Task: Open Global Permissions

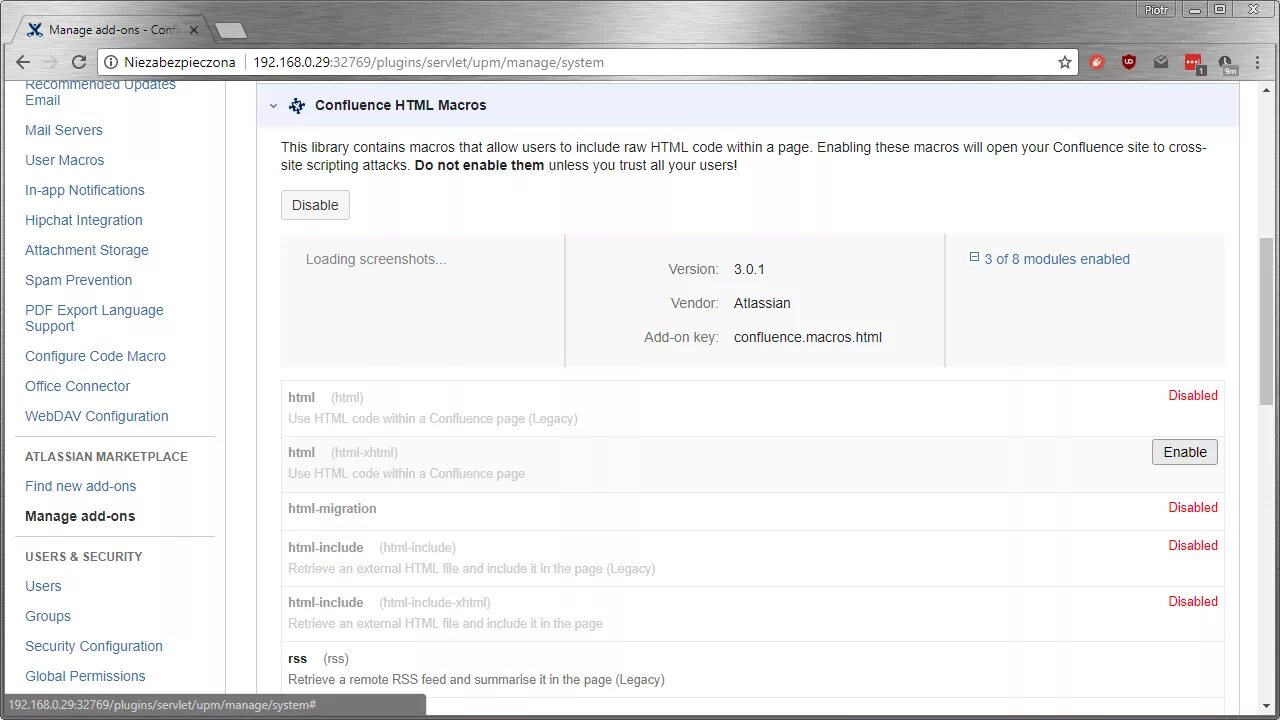Action: pyautogui.click(x=85, y=676)
